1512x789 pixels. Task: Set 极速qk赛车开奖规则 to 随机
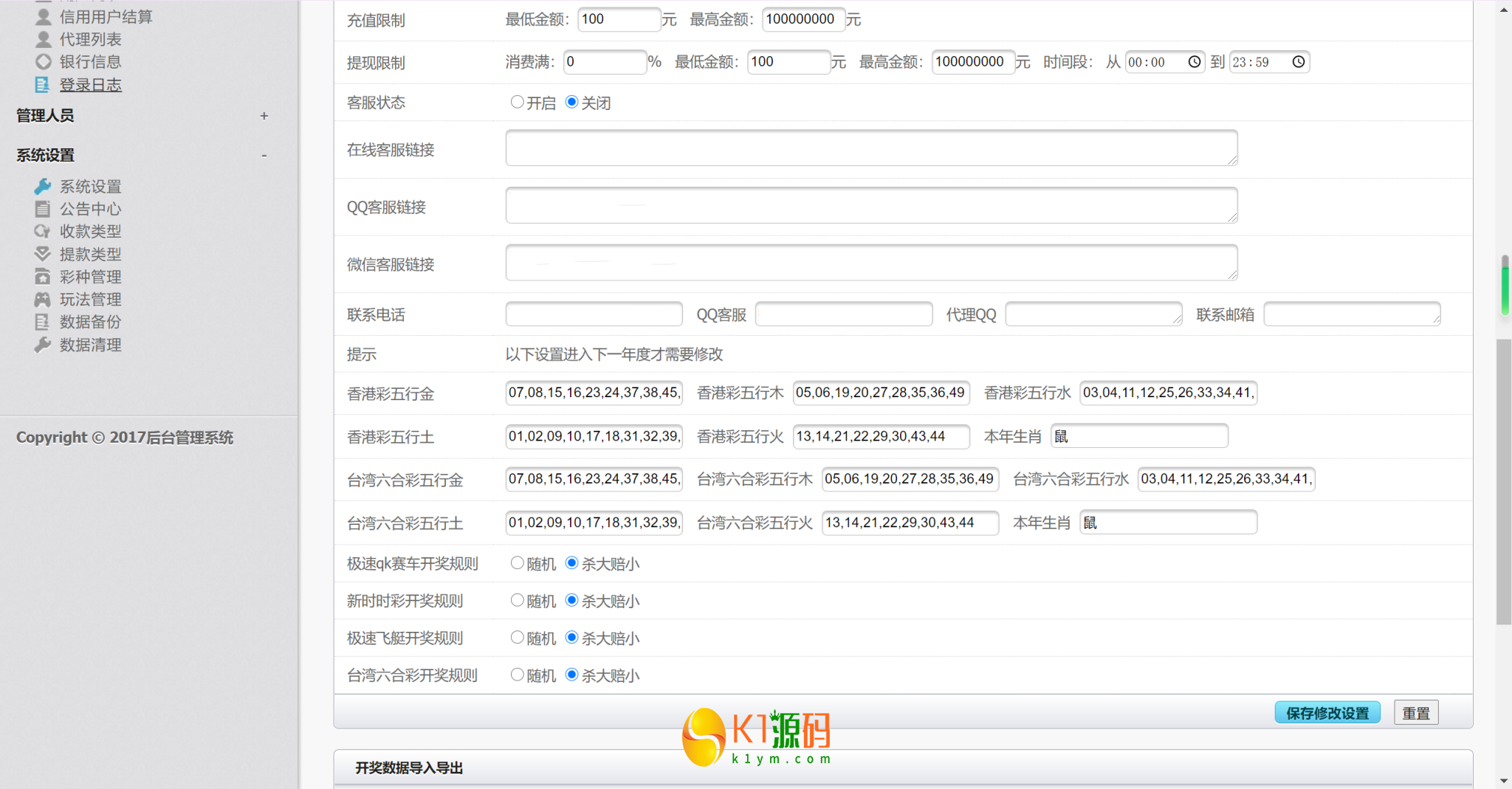tap(517, 563)
